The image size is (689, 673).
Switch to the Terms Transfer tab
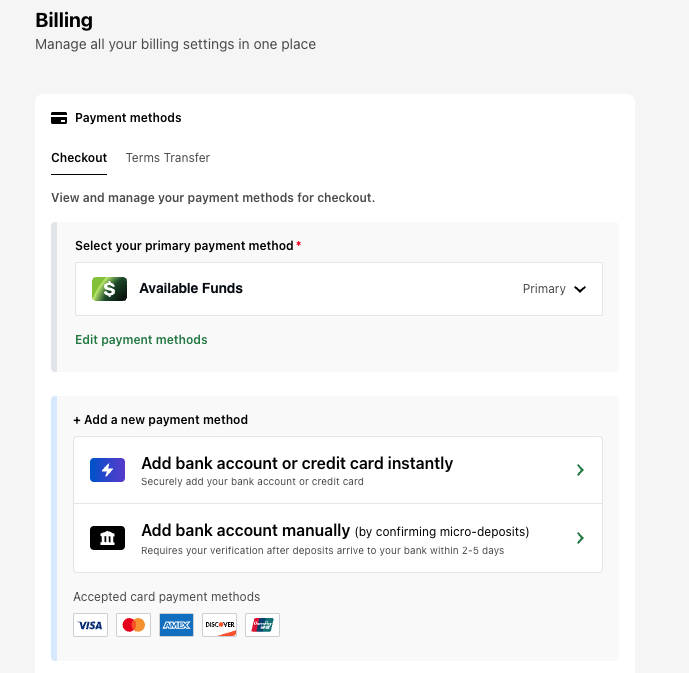(x=168, y=158)
